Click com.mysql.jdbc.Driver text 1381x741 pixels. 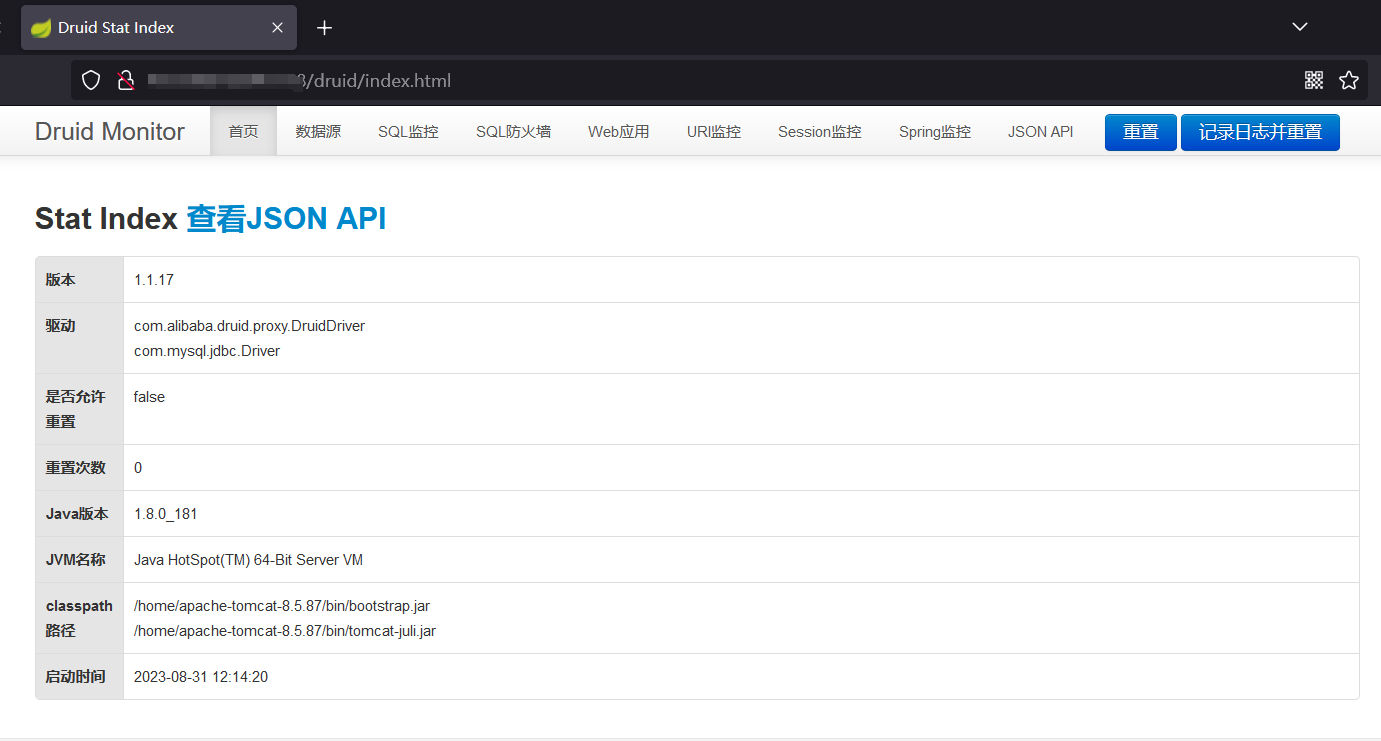click(x=207, y=351)
